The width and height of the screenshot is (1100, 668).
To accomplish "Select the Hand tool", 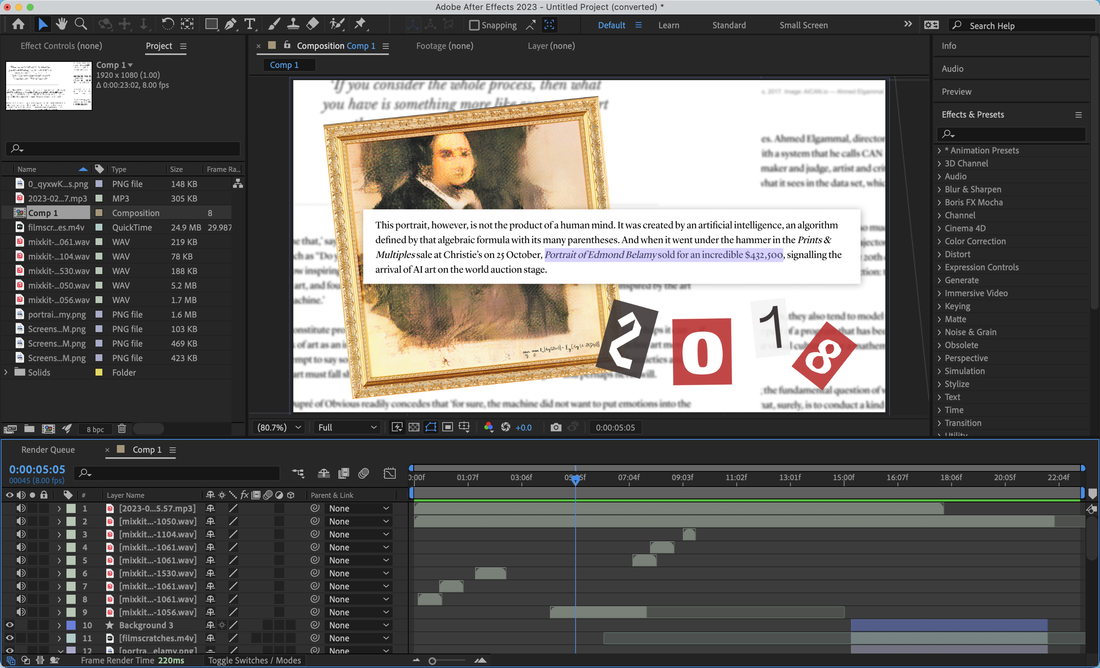I will [x=62, y=24].
